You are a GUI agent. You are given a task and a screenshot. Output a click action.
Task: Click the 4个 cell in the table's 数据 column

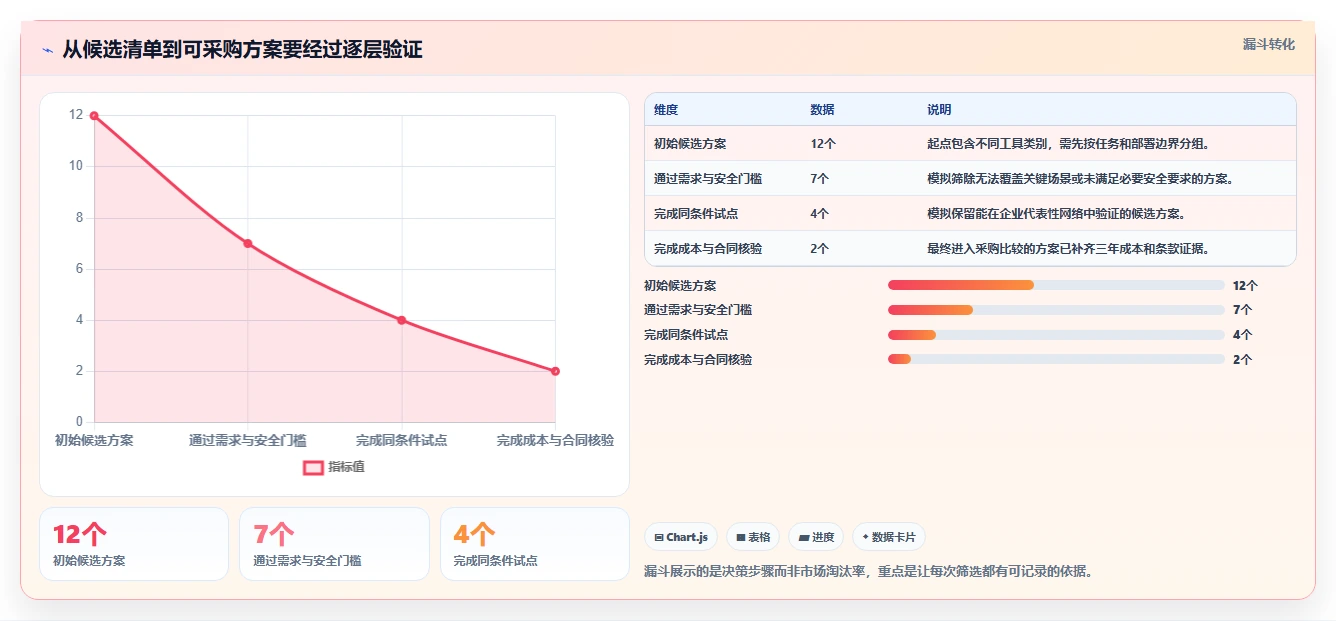point(820,214)
